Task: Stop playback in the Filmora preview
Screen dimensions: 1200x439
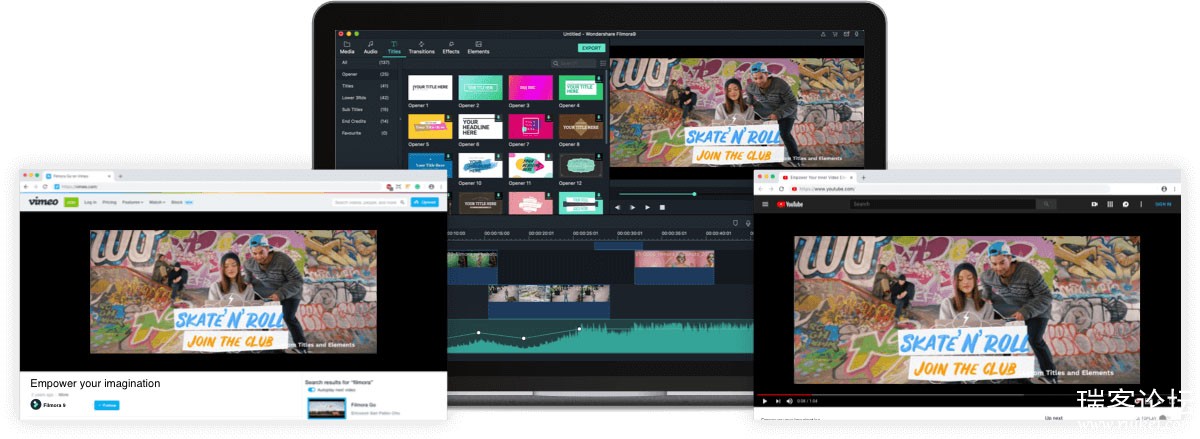Action: (663, 207)
